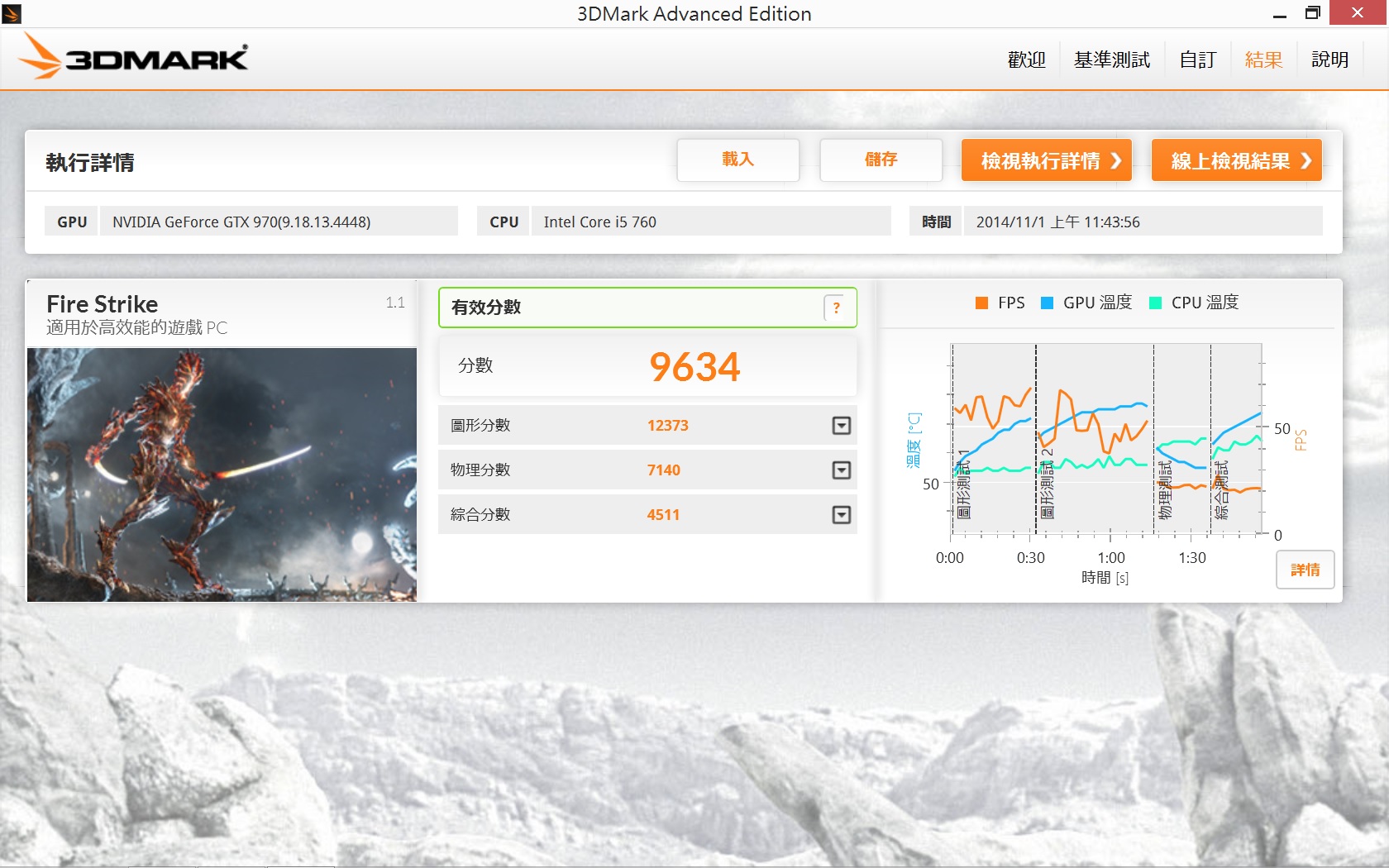Viewport: 1389px width, 868px height.
Task: Click the 儲存 button
Action: tap(881, 160)
